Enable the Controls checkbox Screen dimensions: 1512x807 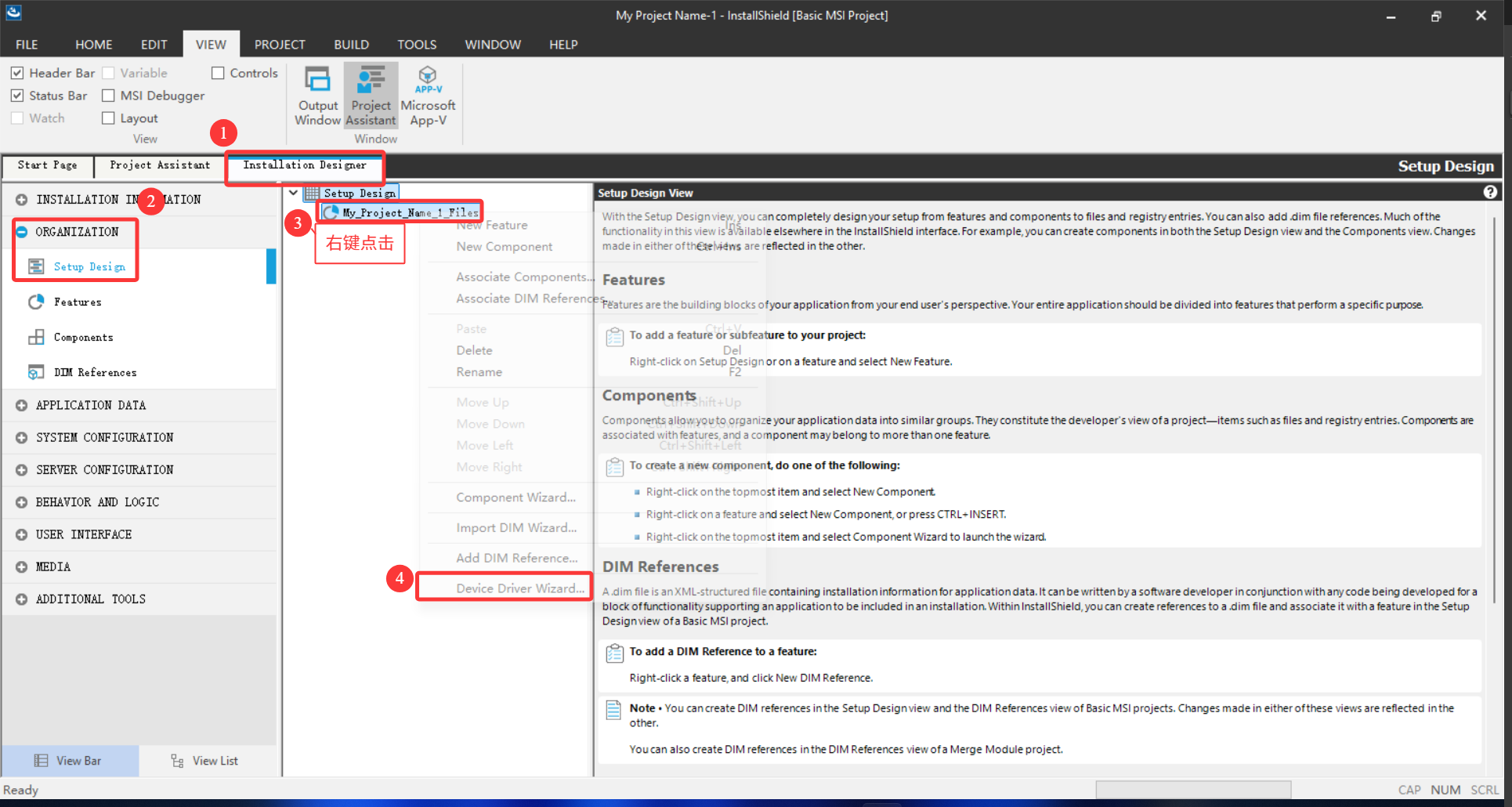218,73
